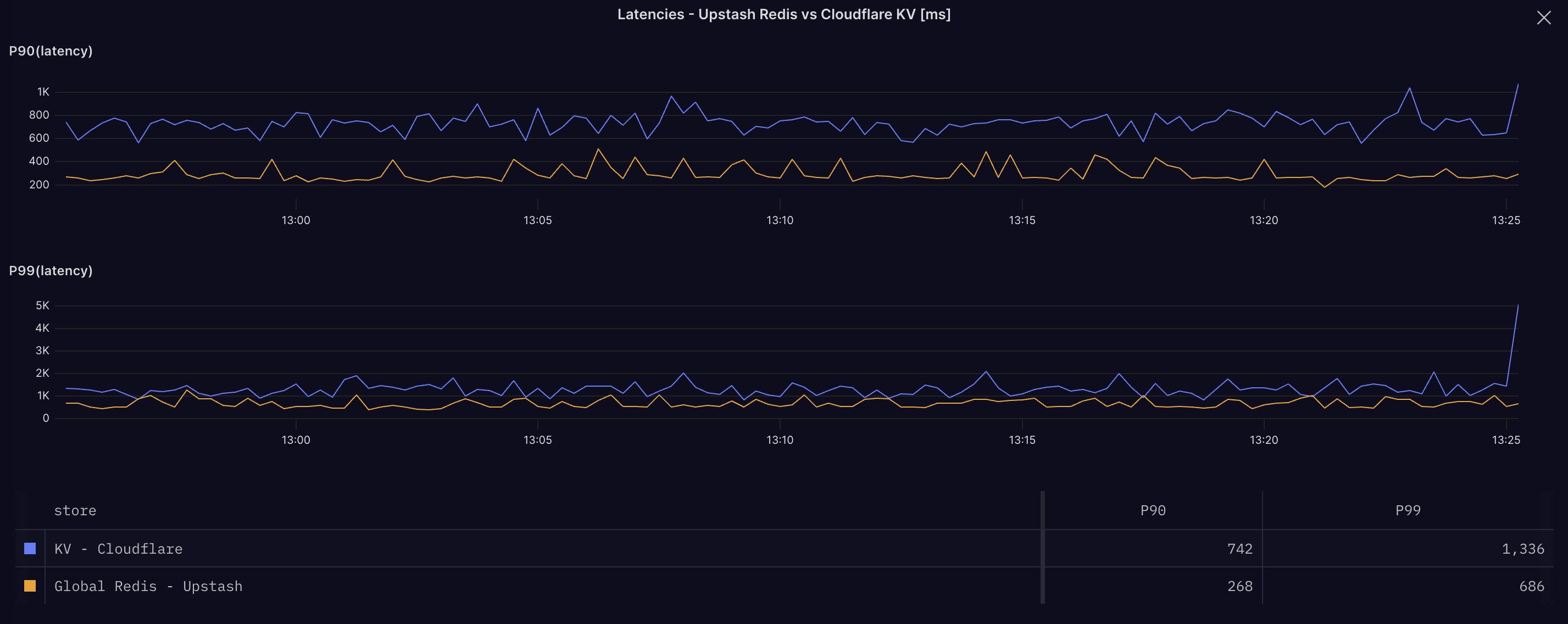
Task: Click the P90 value 742
Action: pyautogui.click(x=1239, y=549)
